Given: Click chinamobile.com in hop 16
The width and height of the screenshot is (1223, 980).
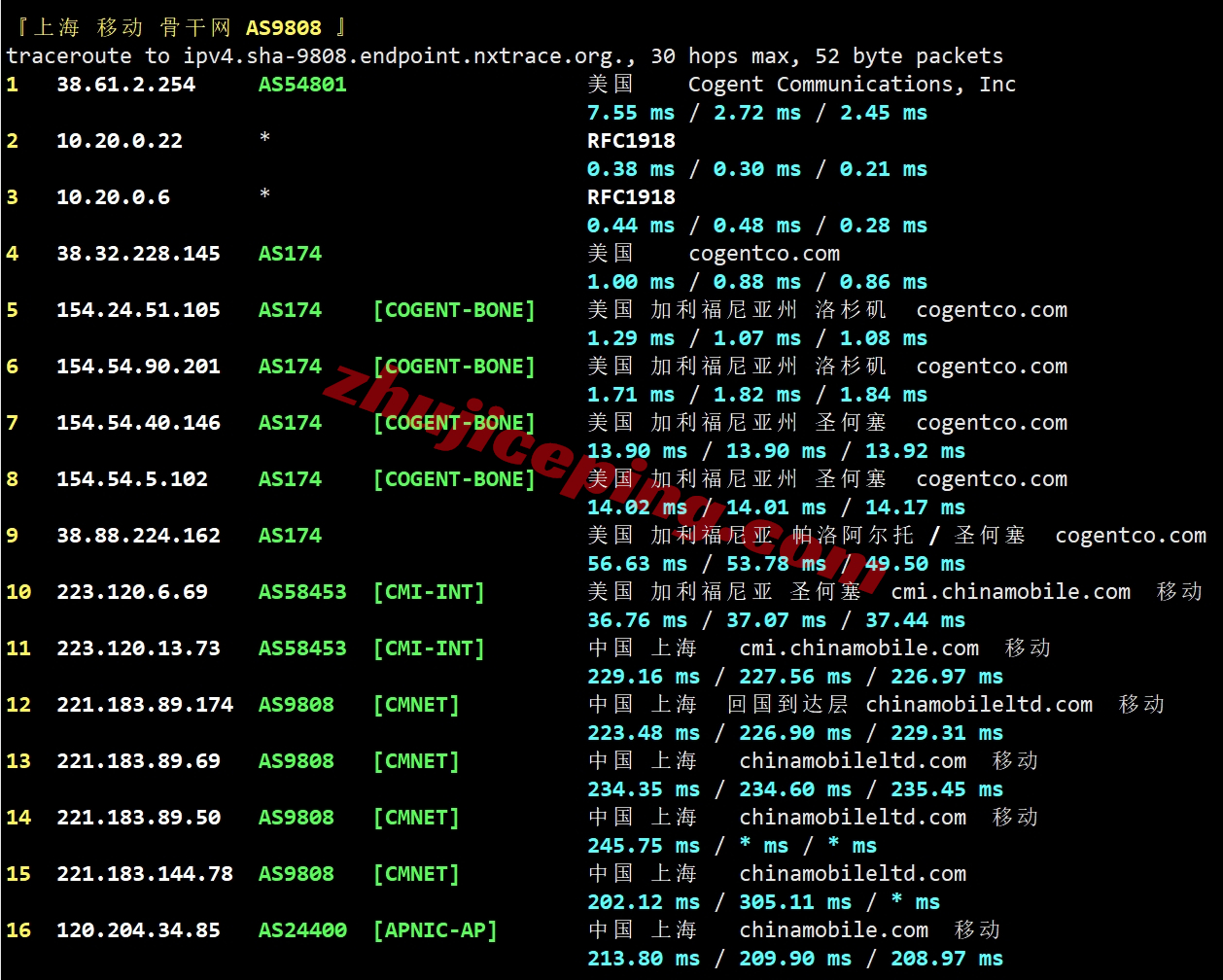Looking at the screenshot, I should click(x=834, y=930).
